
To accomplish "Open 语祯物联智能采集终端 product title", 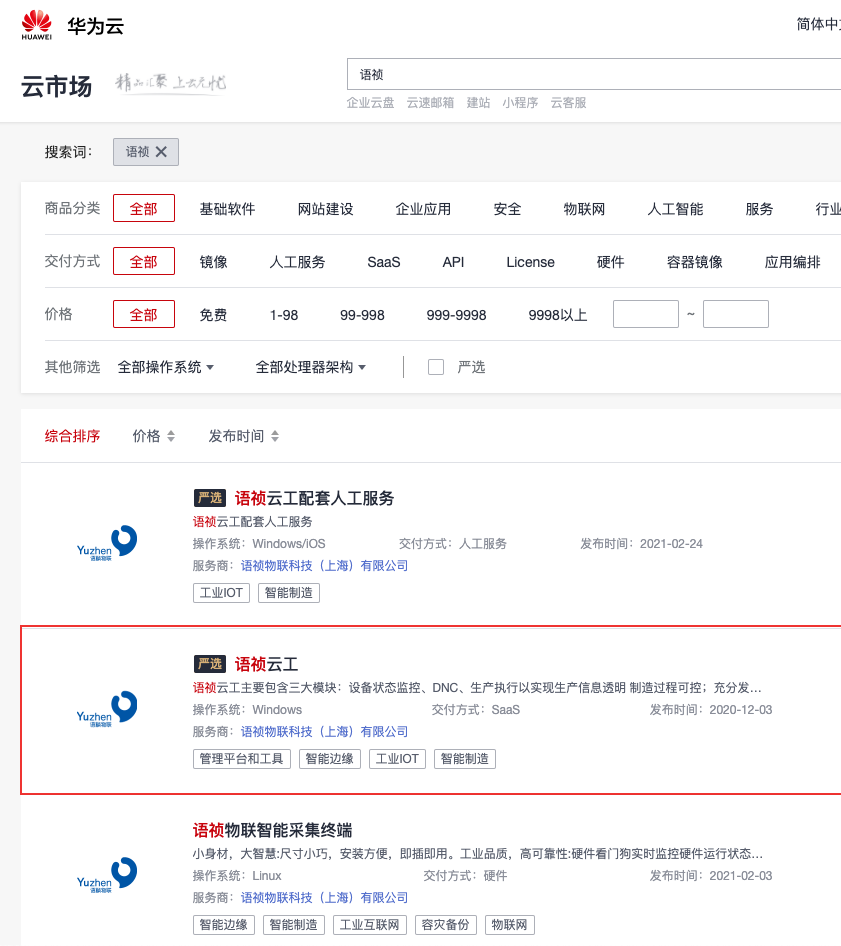I will pyautogui.click(x=273, y=830).
